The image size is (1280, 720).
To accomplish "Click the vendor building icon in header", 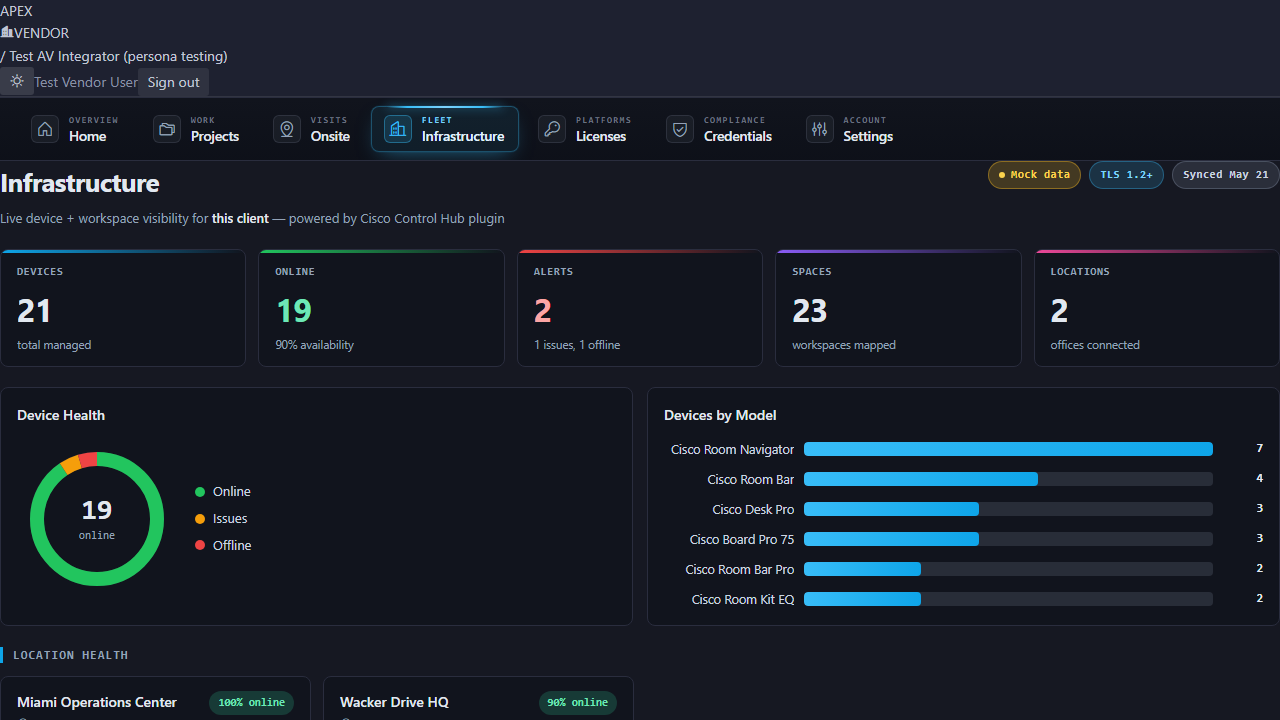I will [7, 33].
